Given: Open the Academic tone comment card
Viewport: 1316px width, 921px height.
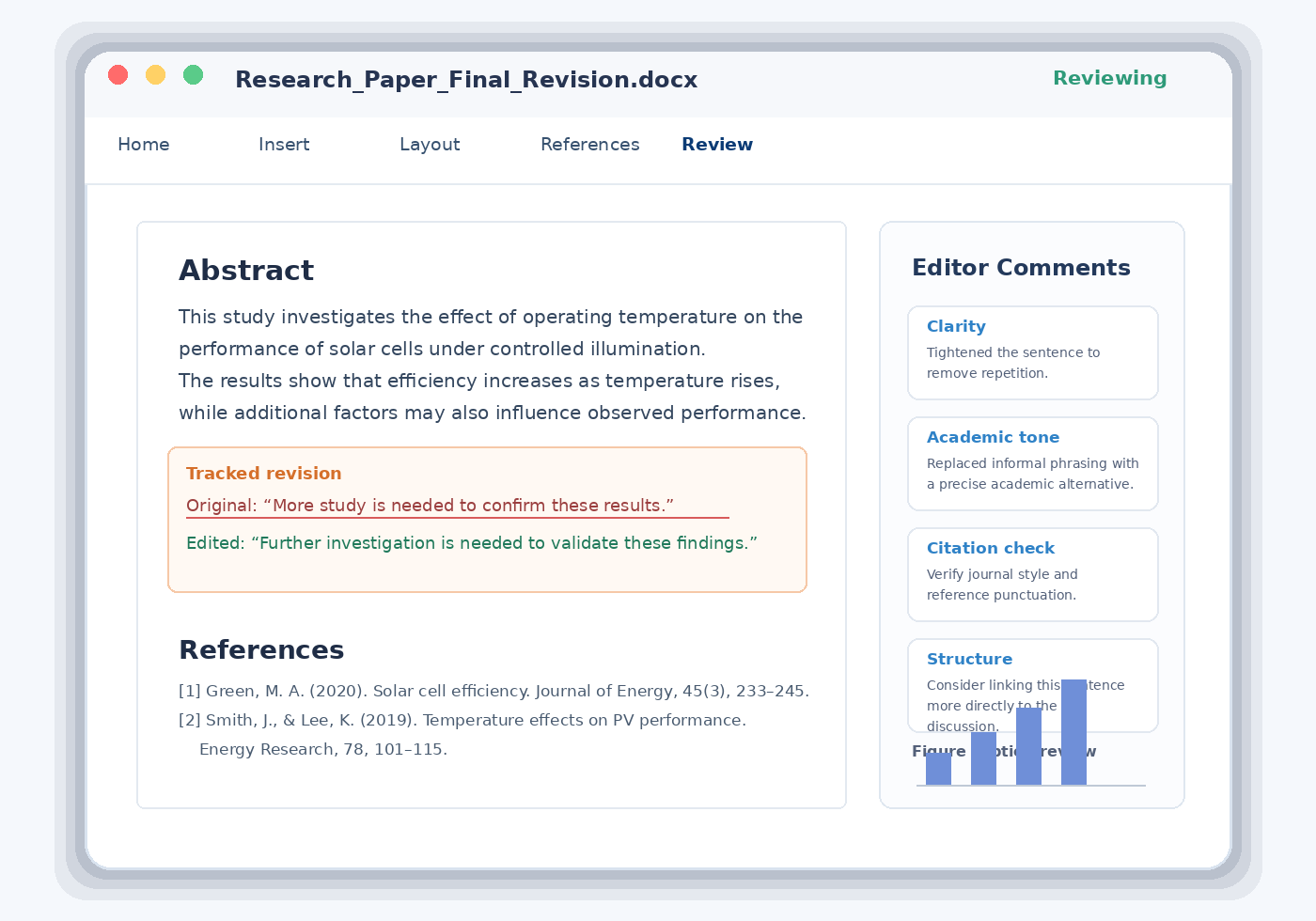Looking at the screenshot, I should pyautogui.click(x=1033, y=463).
